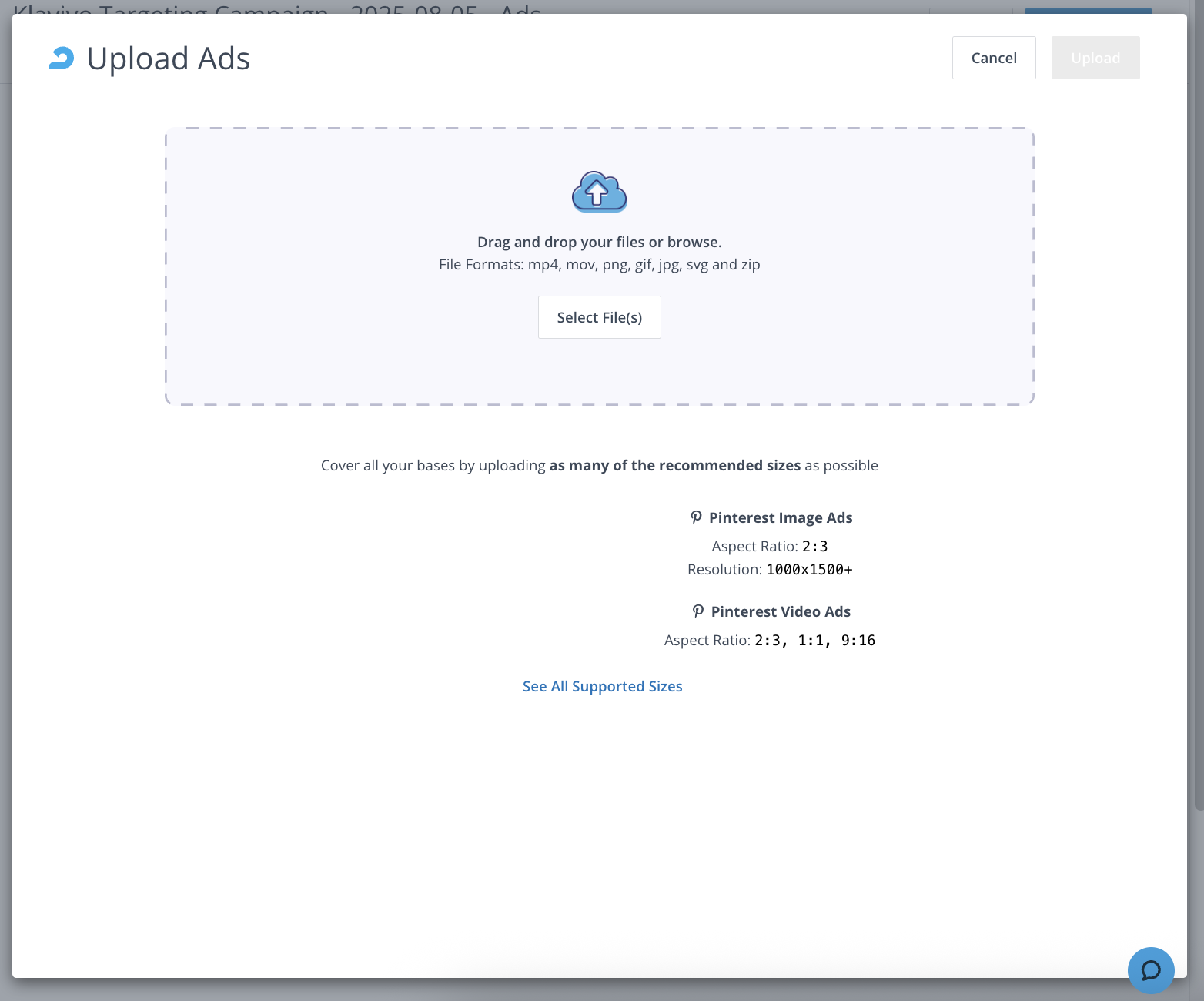Screen dimensions: 1204x1001
Task: Click the supported File Formats line
Action: click(599, 264)
